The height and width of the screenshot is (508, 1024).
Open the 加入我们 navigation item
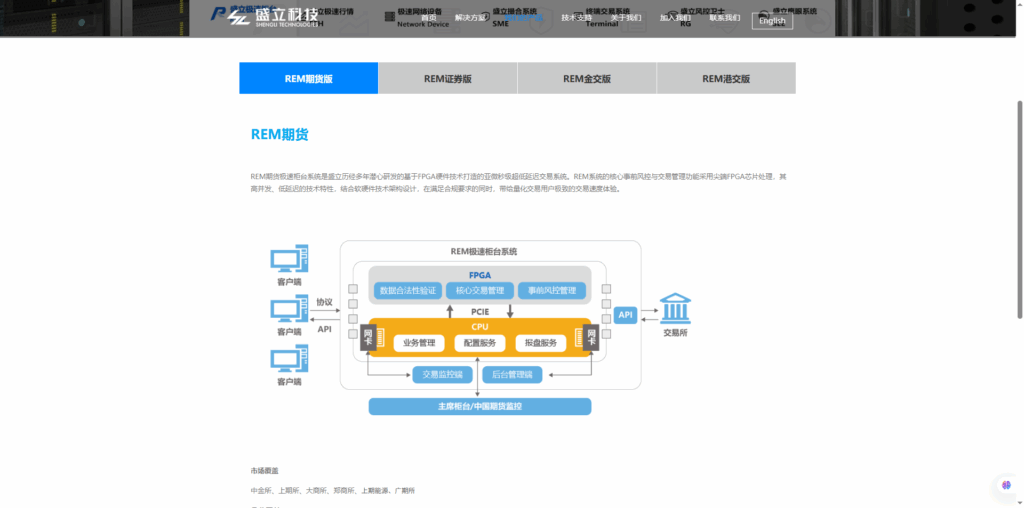[x=675, y=18]
